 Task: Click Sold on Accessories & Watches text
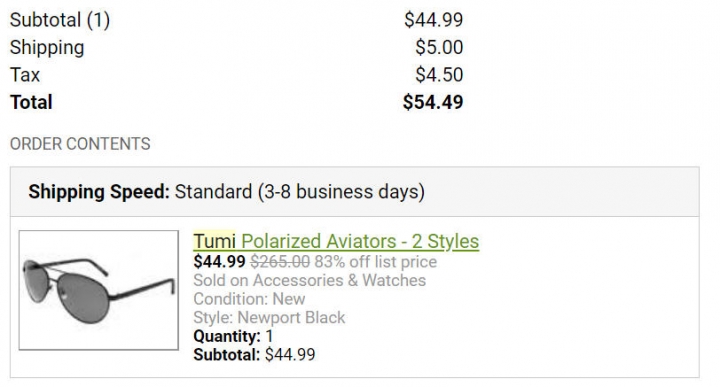pyautogui.click(x=309, y=280)
